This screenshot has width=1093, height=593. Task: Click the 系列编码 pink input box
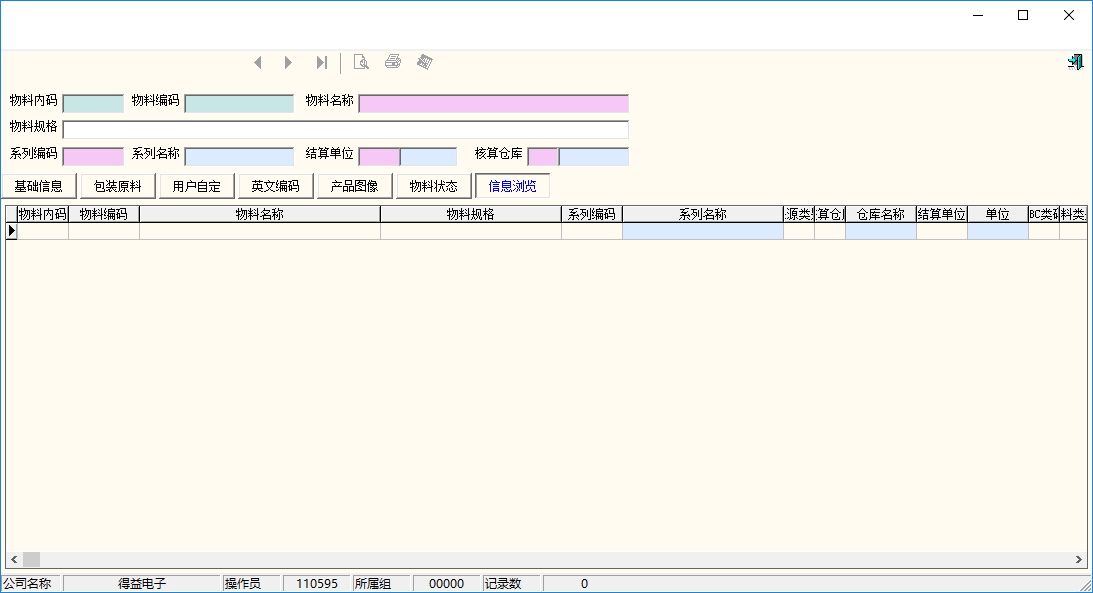[x=93, y=156]
